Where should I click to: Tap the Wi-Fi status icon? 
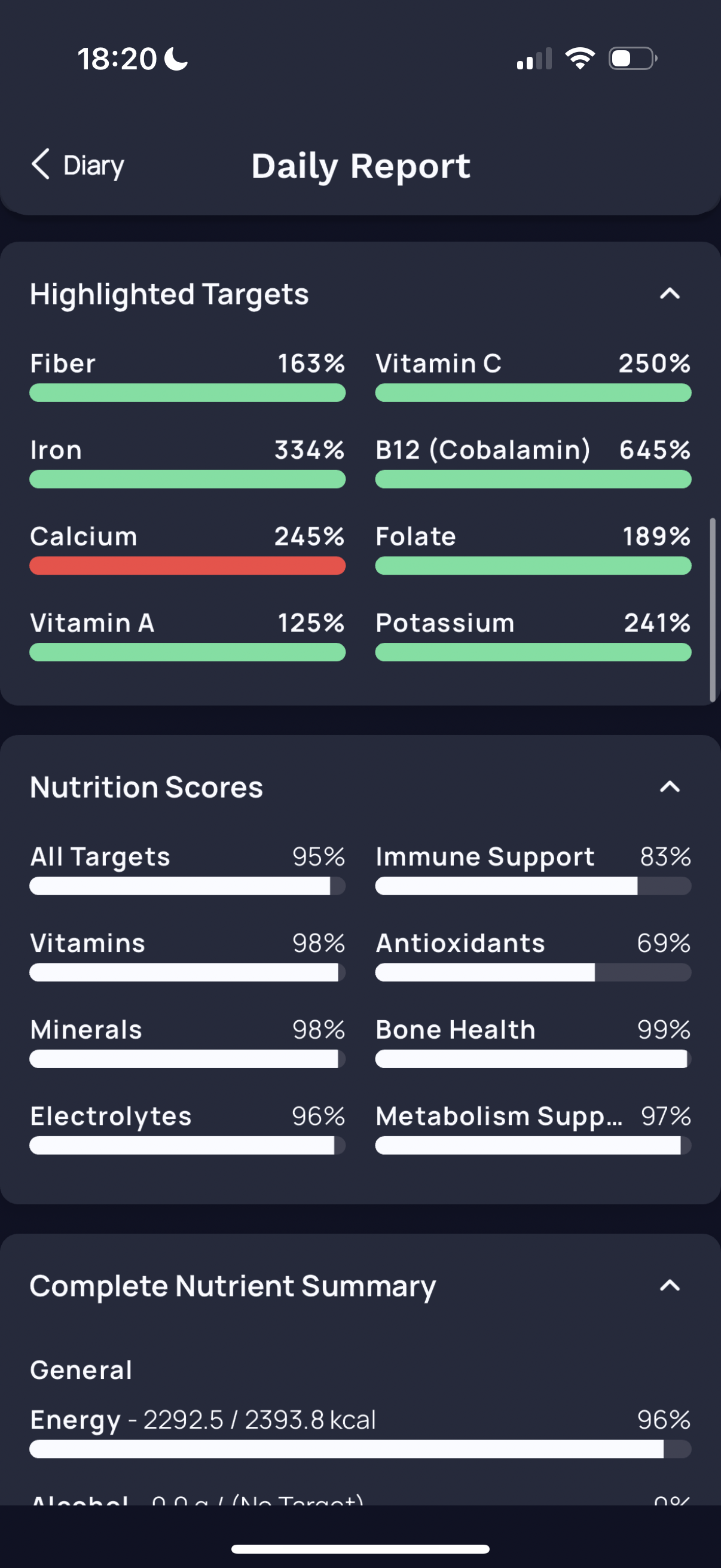point(580,59)
